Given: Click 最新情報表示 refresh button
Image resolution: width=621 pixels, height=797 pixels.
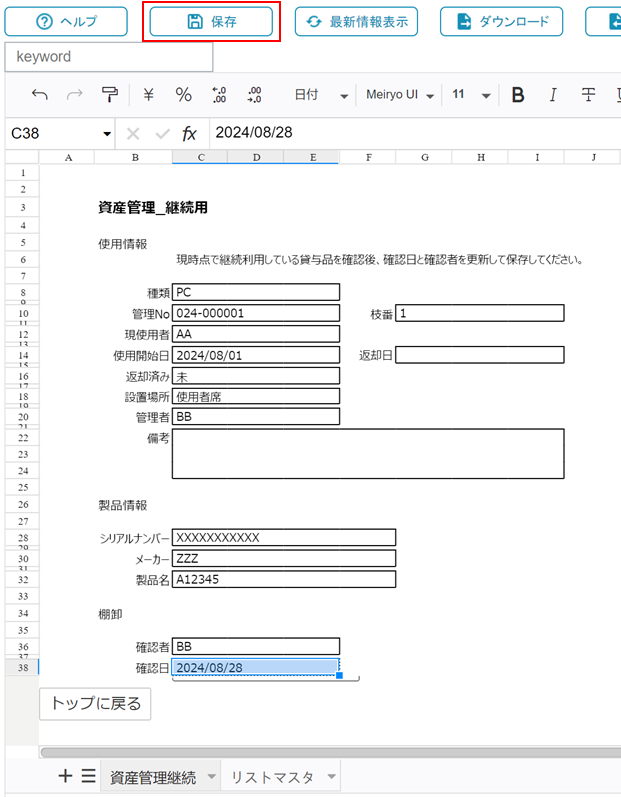Looking at the screenshot, I should pos(356,21).
